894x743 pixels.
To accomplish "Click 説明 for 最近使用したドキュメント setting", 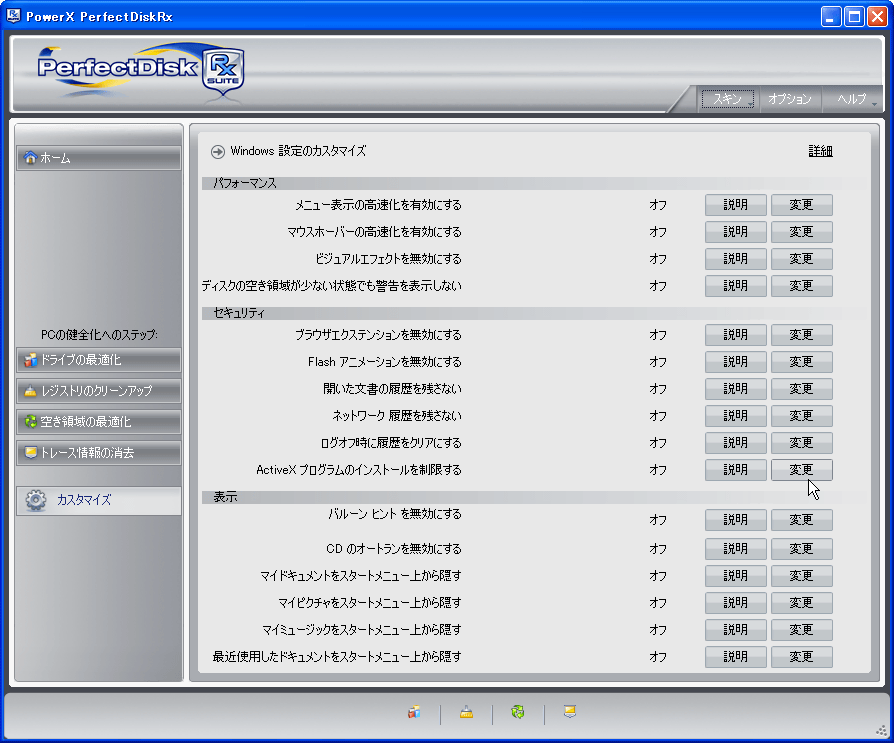I will tap(735, 657).
